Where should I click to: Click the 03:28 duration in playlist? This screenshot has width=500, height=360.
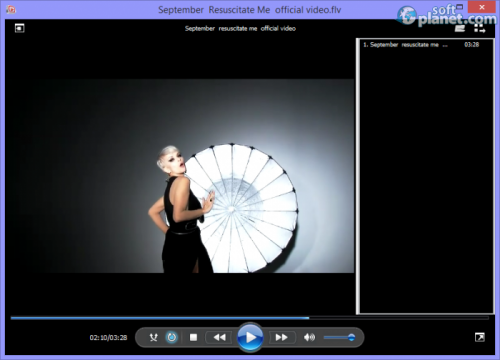[x=472, y=45]
